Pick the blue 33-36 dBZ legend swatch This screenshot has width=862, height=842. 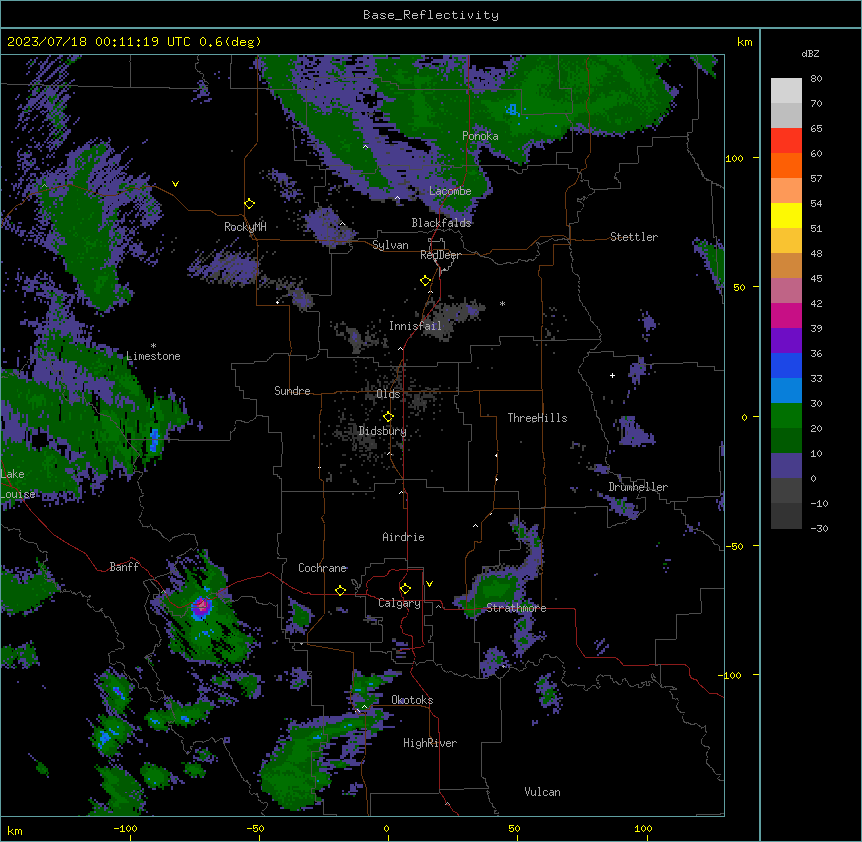[x=786, y=365]
